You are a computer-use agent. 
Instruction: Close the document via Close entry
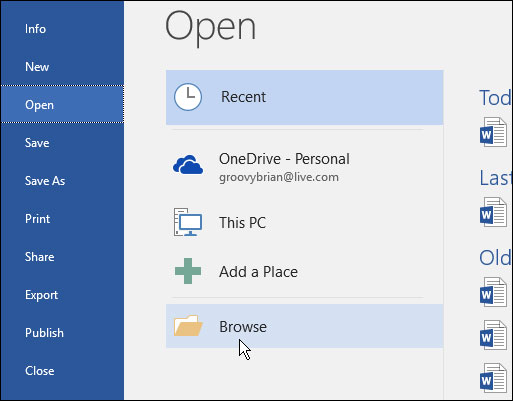[x=62, y=371]
